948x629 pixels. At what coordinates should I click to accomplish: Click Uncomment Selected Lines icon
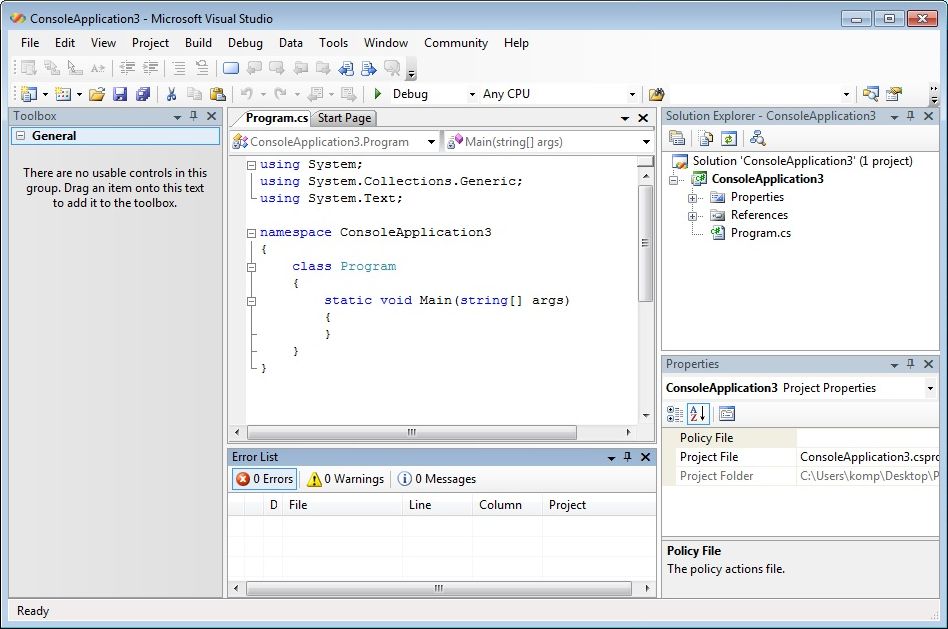coord(201,68)
